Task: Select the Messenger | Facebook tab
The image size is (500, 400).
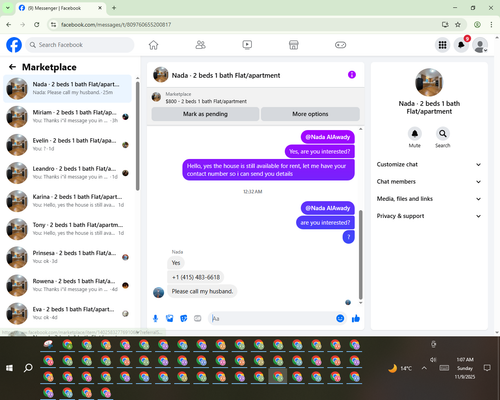Action: [61, 8]
